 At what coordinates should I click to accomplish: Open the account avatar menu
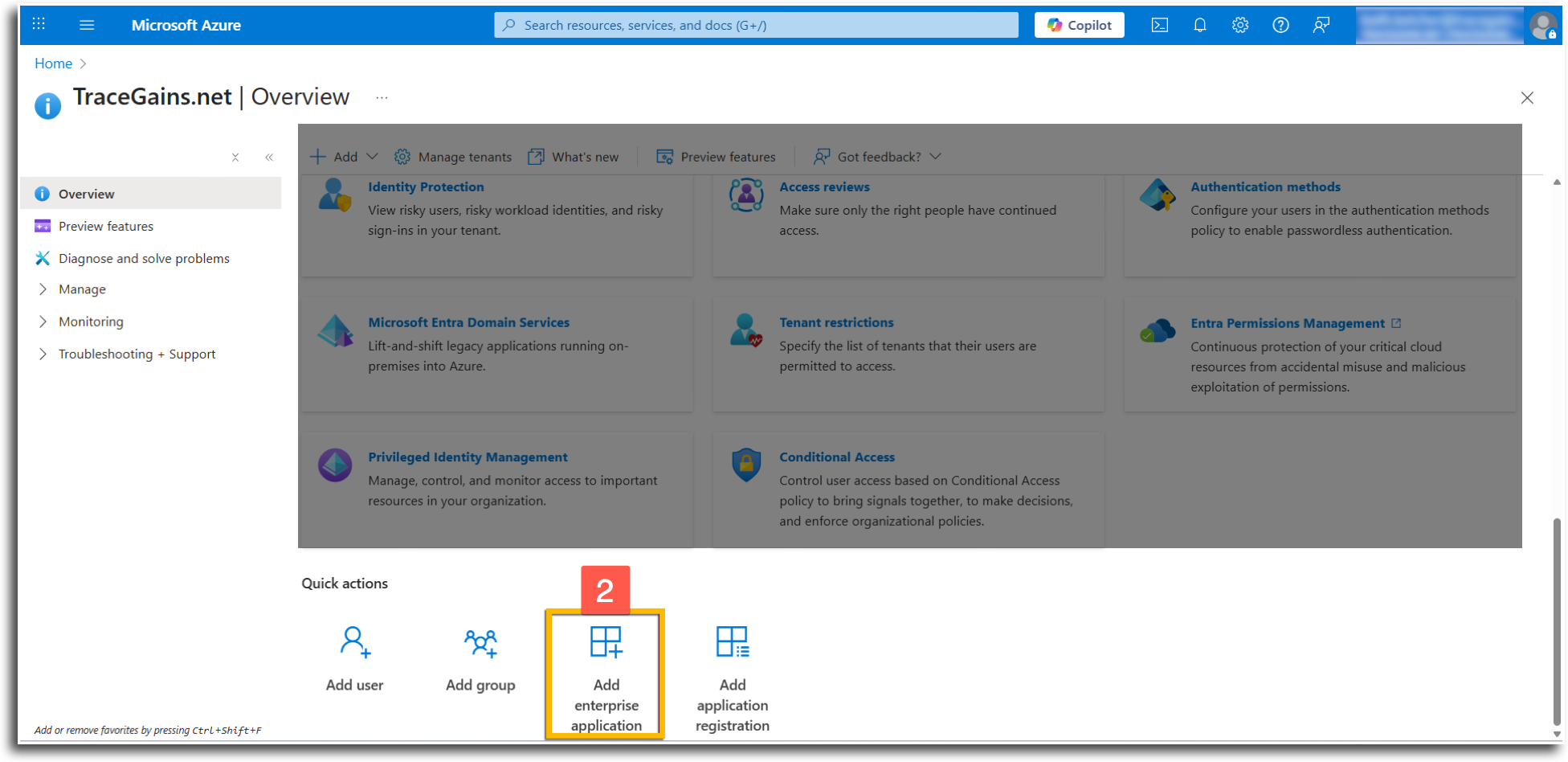pyautogui.click(x=1542, y=26)
